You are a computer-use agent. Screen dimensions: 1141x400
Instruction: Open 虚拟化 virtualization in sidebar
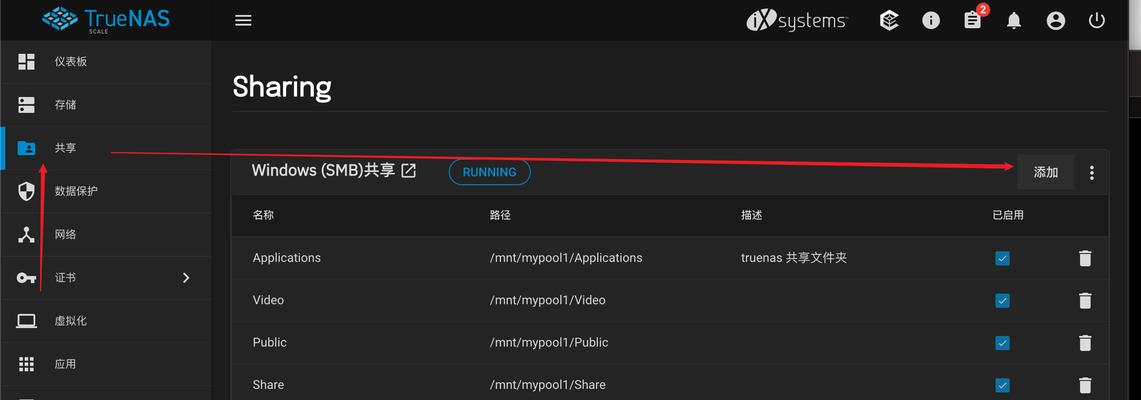pyautogui.click(x=106, y=321)
